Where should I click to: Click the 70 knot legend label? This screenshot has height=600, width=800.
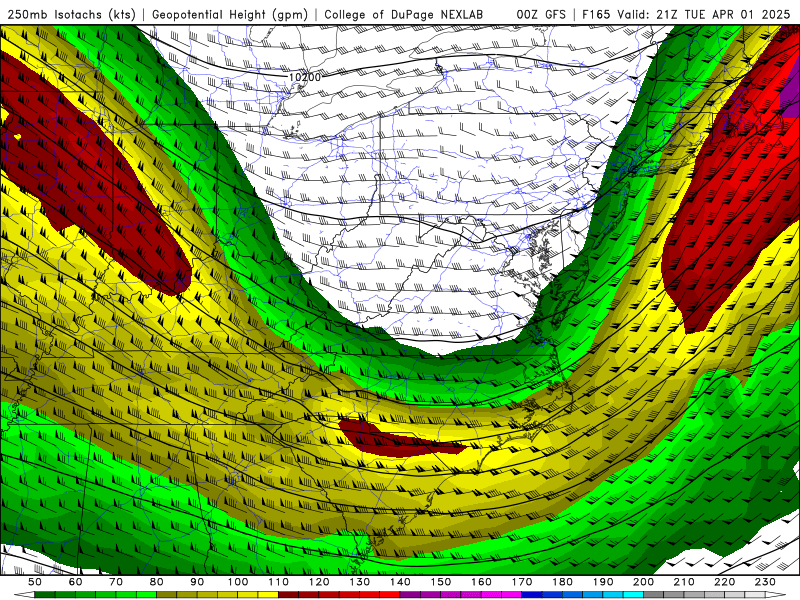[116, 582]
